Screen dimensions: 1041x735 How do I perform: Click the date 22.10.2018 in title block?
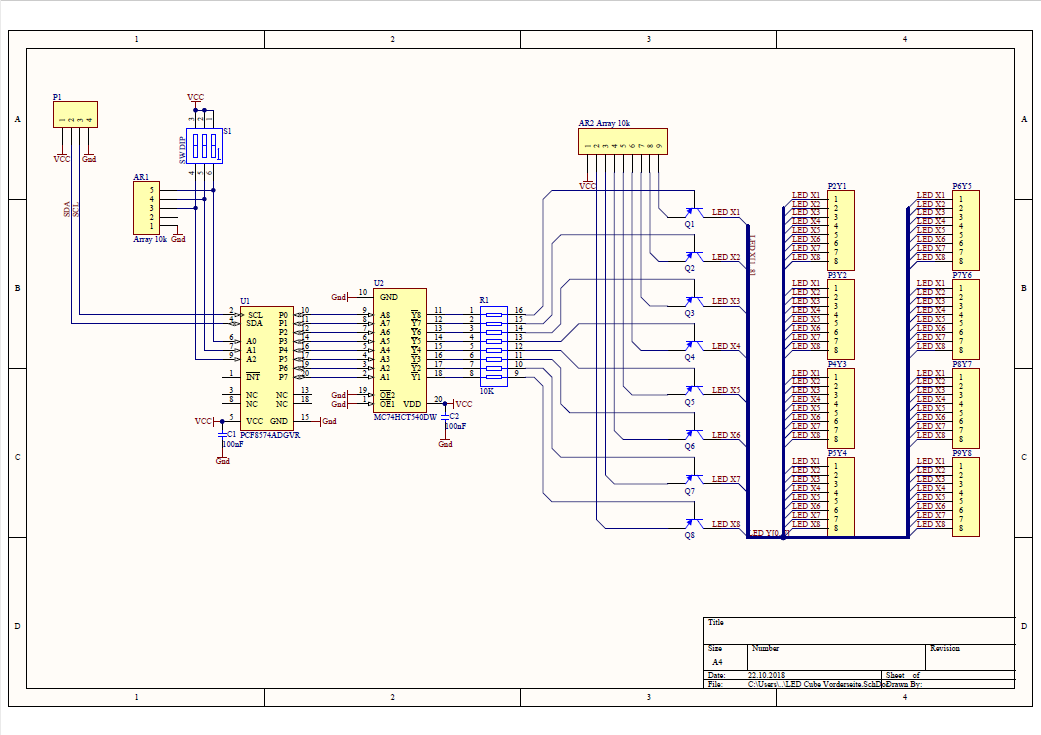point(766,675)
